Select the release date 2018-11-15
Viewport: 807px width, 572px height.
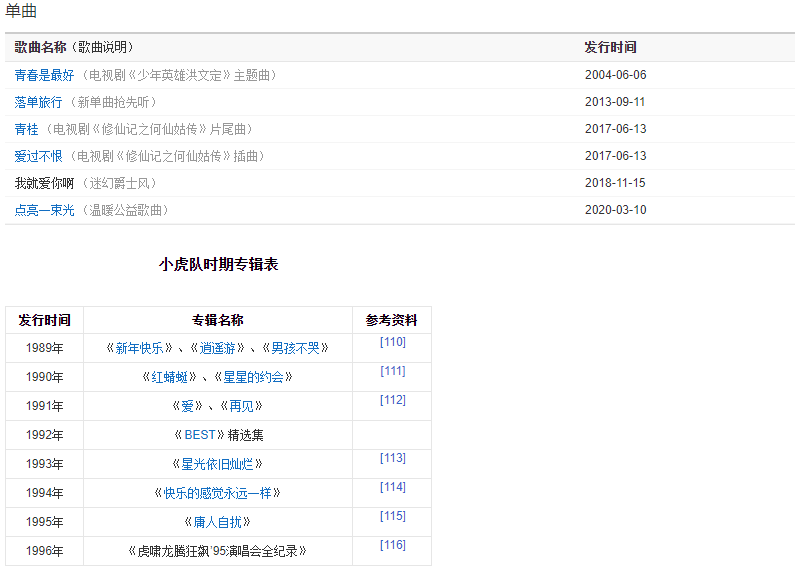pos(615,183)
